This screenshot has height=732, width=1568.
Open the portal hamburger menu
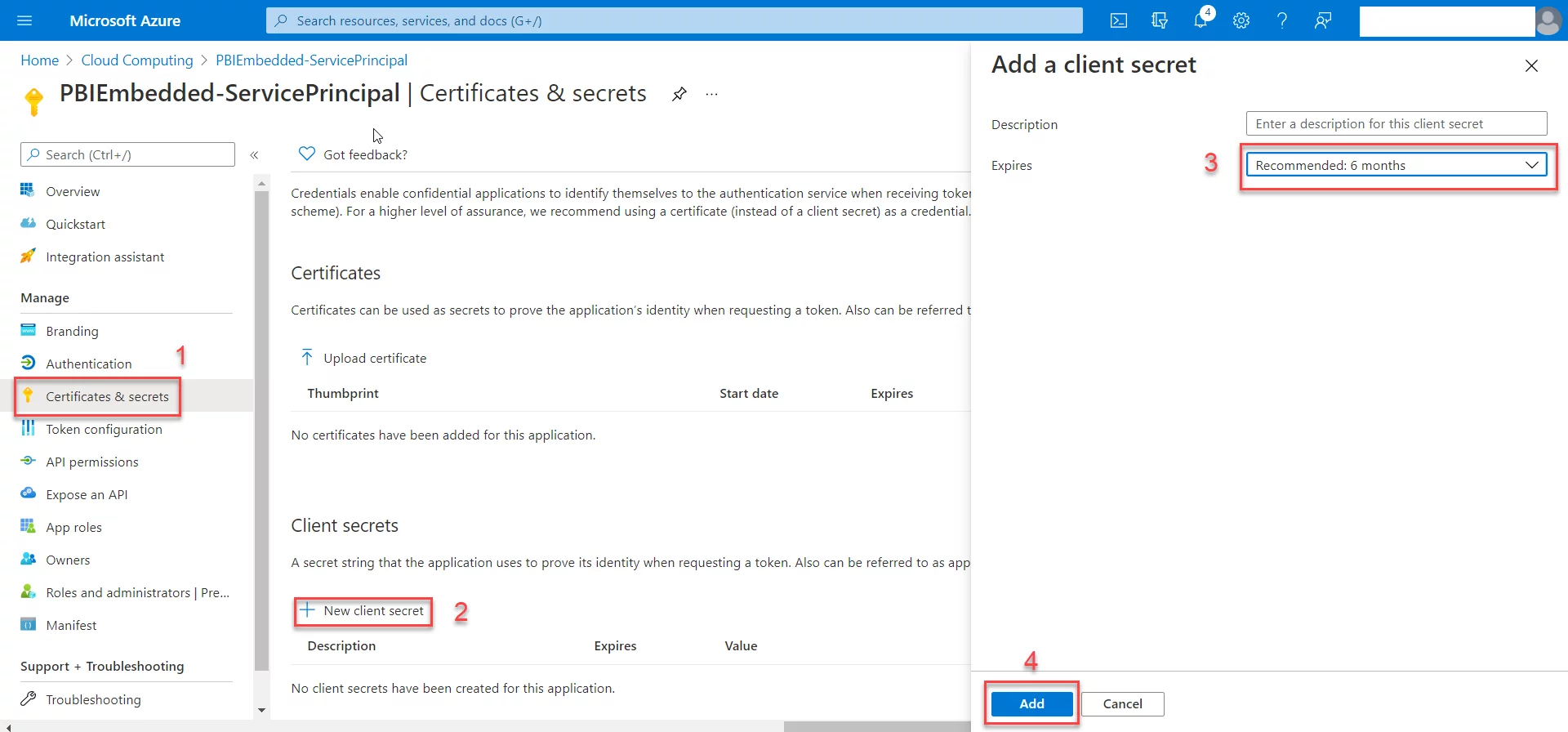coord(24,20)
